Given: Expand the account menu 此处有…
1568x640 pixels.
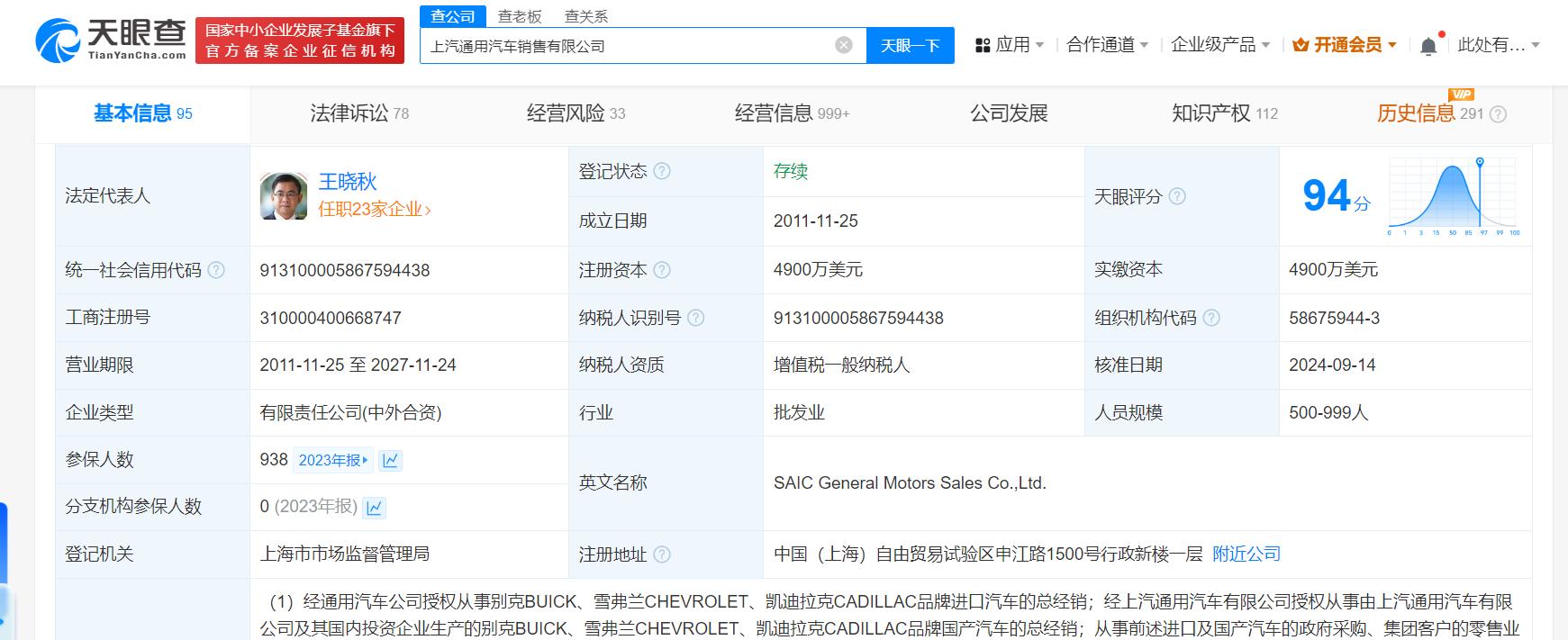Looking at the screenshot, I should [1500, 45].
